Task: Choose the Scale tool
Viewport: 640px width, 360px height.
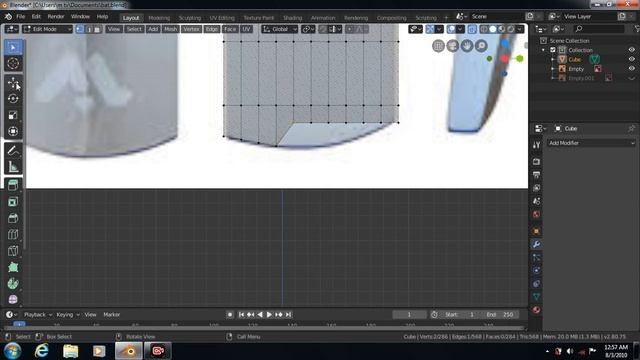Action: coord(13,115)
